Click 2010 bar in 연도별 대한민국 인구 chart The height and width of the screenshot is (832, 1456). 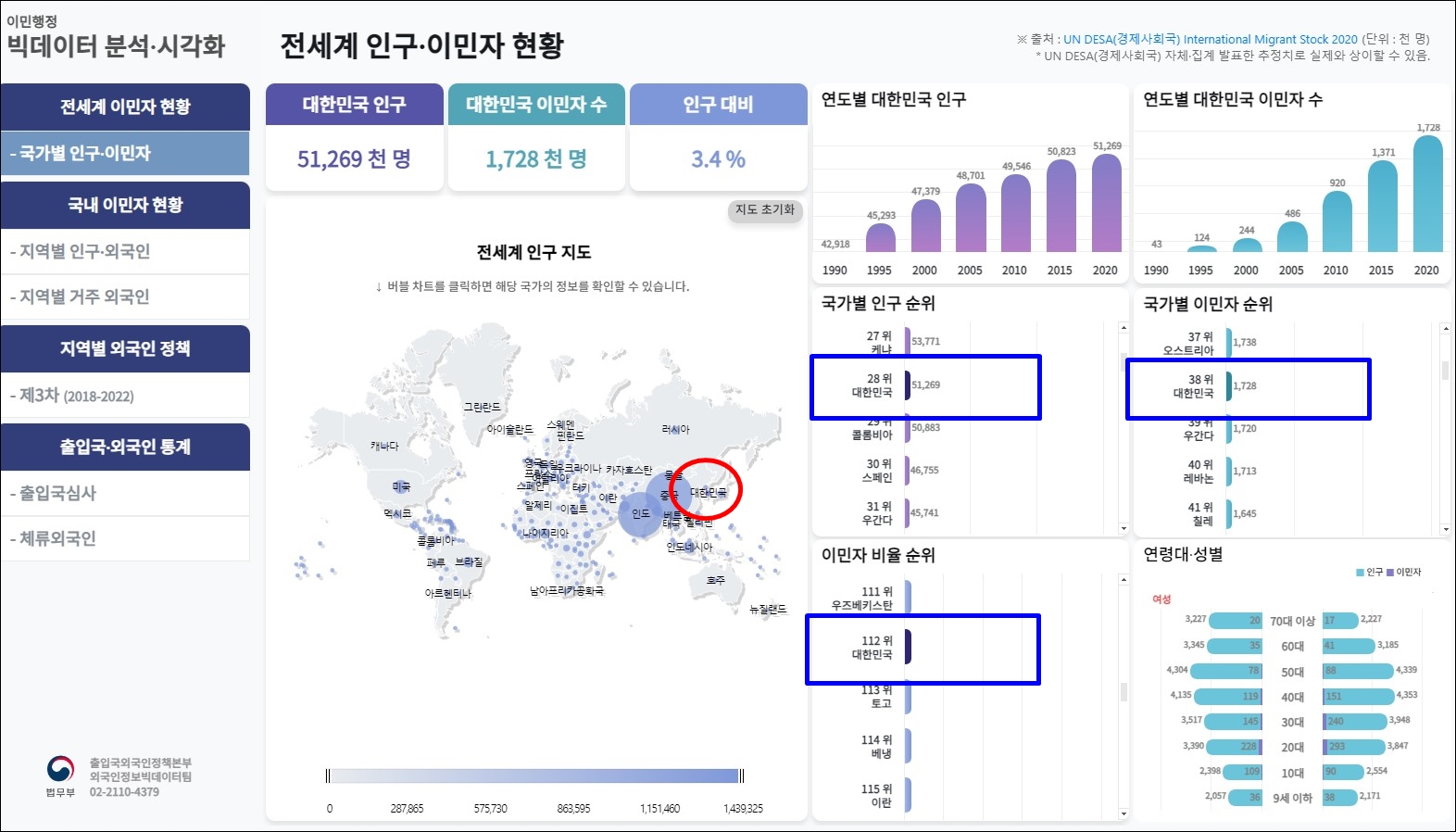(x=1016, y=213)
